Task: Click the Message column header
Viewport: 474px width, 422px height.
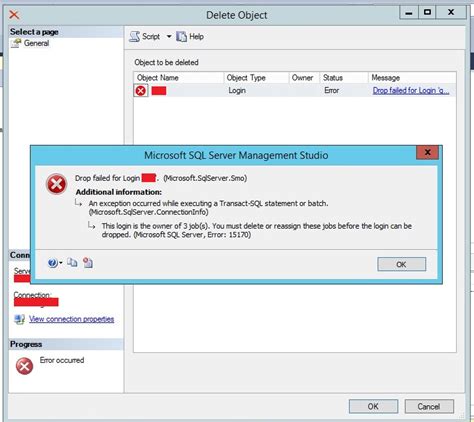Action: (x=412, y=78)
